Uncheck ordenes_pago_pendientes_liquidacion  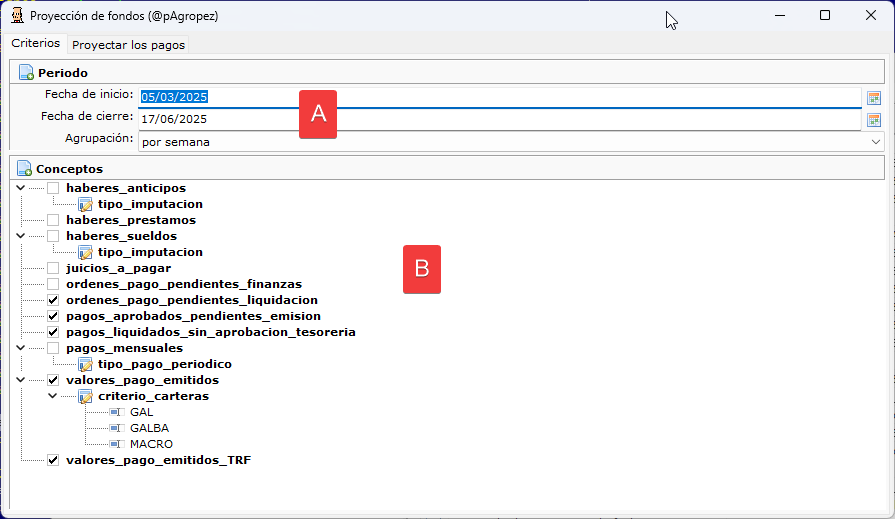(53, 300)
